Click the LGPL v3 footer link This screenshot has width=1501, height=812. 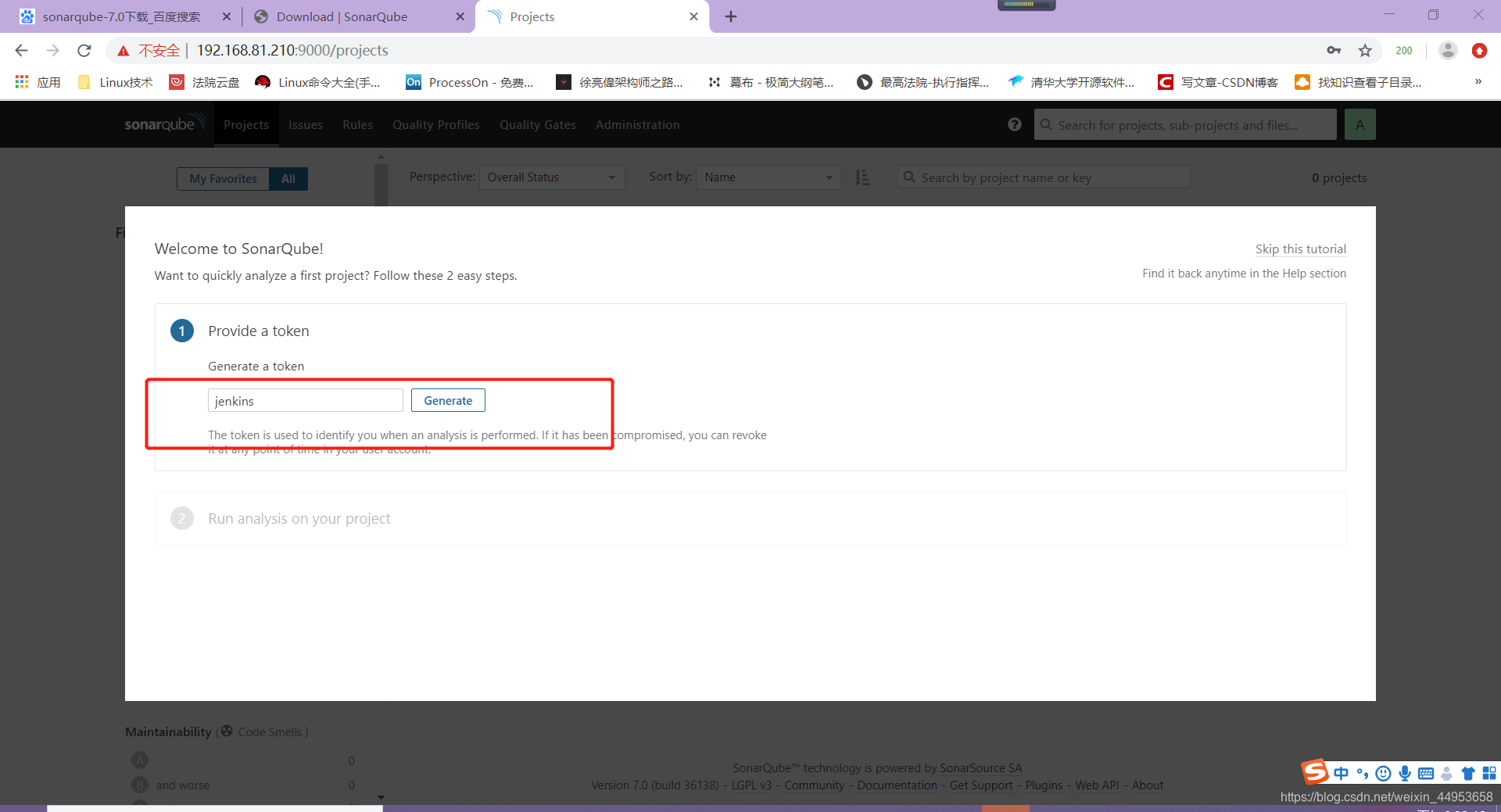pos(751,785)
